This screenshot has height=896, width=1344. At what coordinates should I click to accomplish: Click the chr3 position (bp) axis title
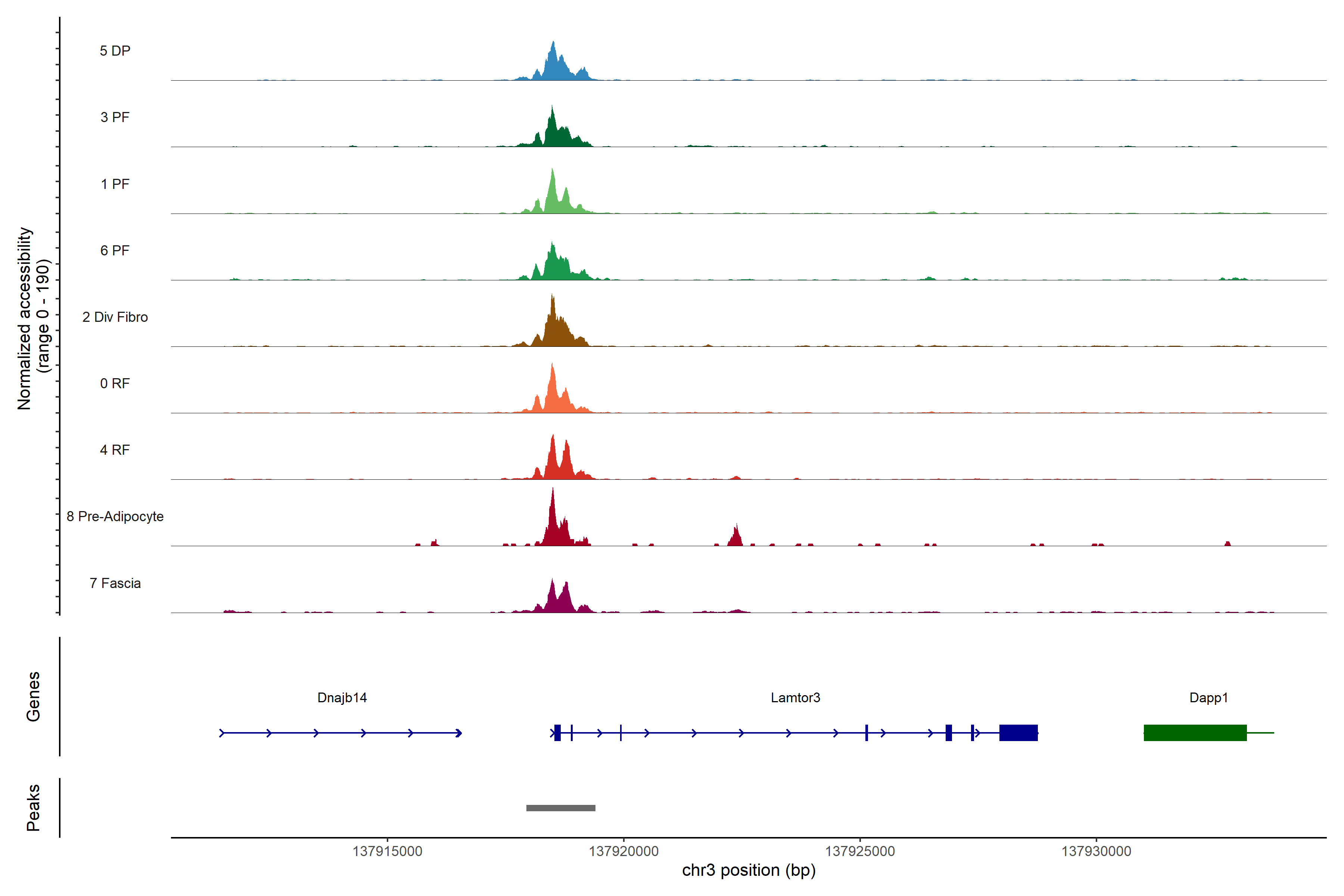tap(749, 870)
